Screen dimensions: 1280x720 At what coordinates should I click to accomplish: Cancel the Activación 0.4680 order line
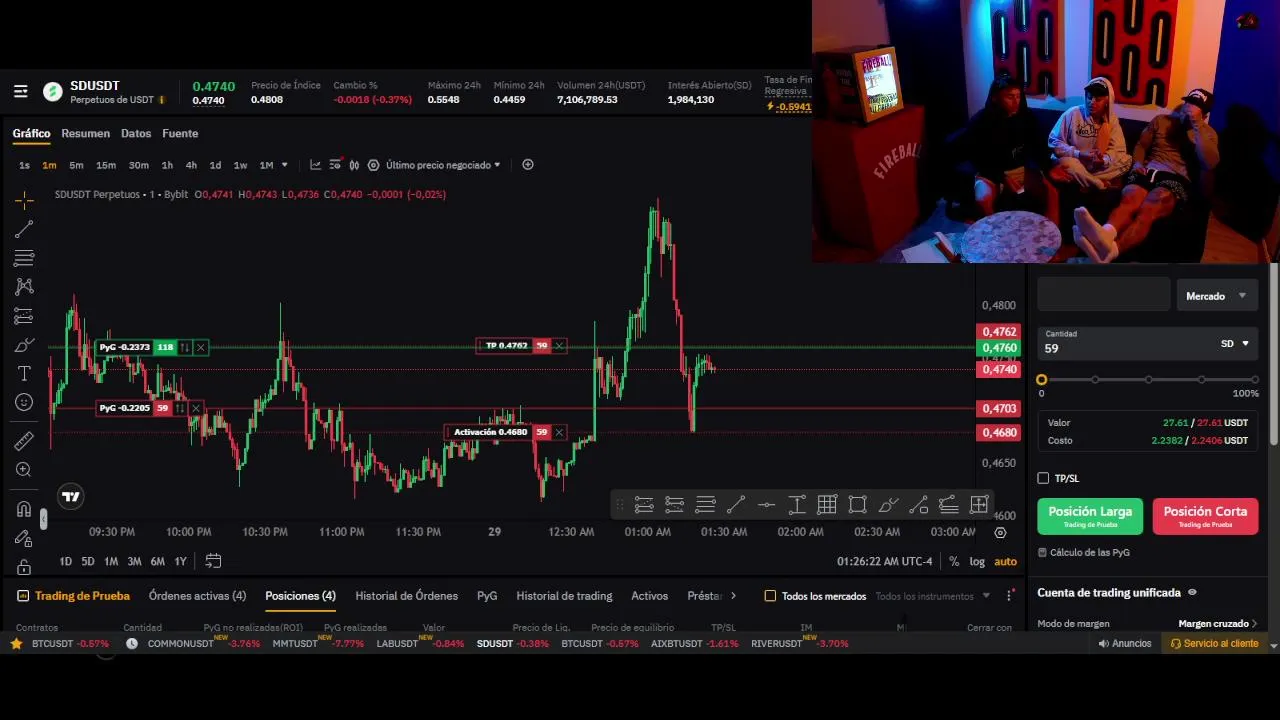559,433
